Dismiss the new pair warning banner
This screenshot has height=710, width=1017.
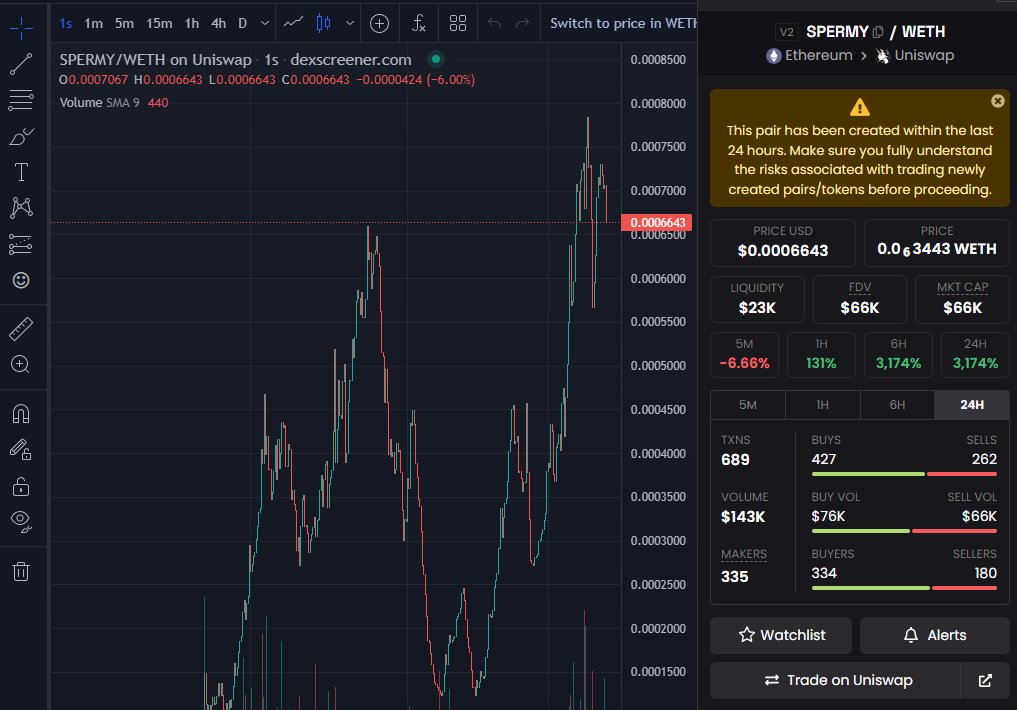tap(998, 101)
